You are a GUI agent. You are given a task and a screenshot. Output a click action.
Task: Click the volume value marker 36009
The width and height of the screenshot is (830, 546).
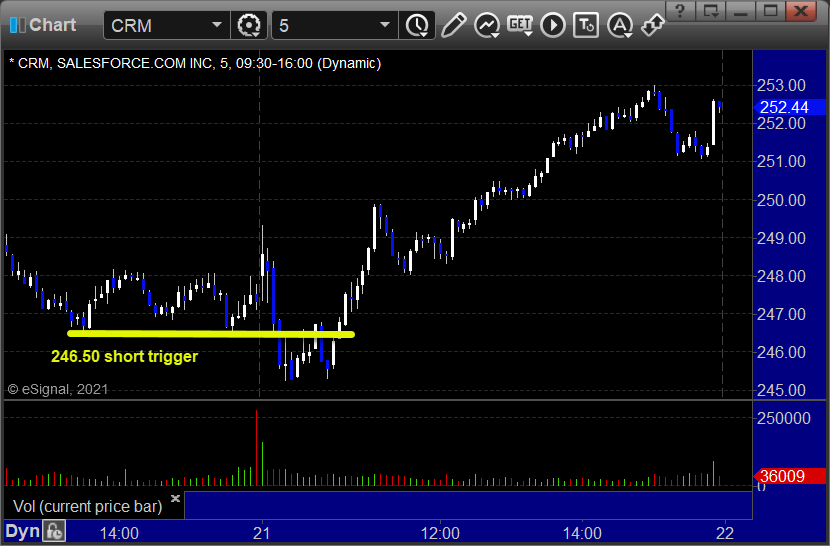(x=789, y=476)
